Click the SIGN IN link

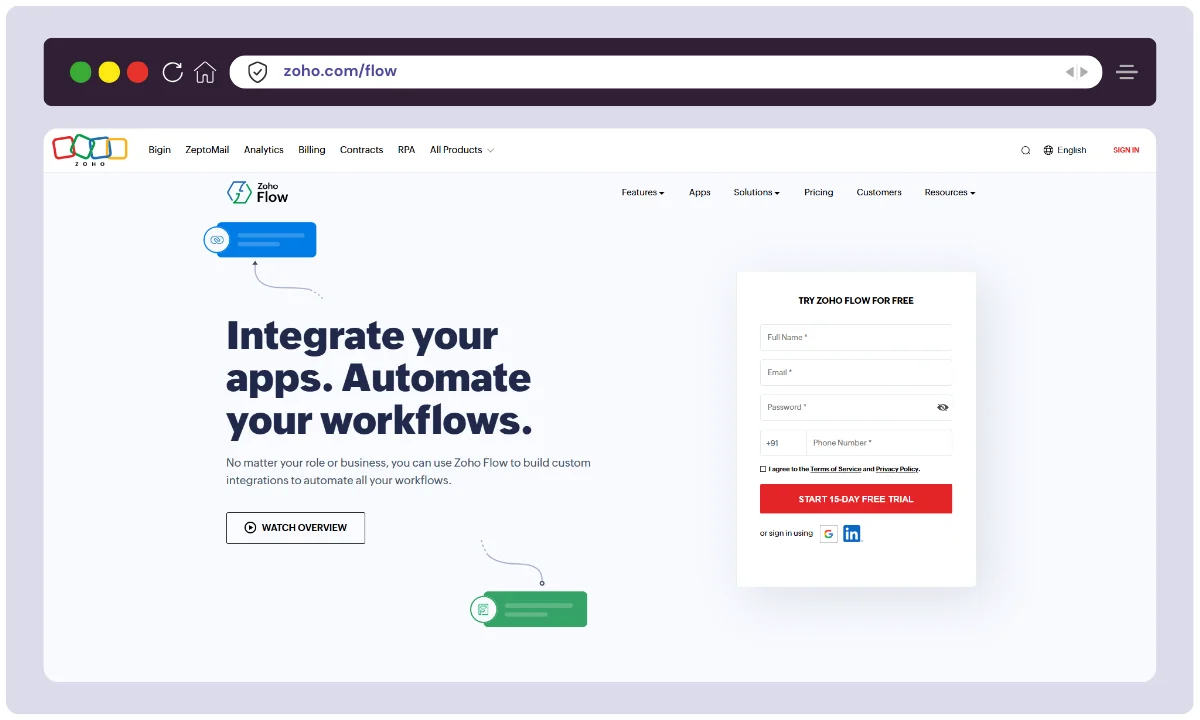pyautogui.click(x=1126, y=150)
